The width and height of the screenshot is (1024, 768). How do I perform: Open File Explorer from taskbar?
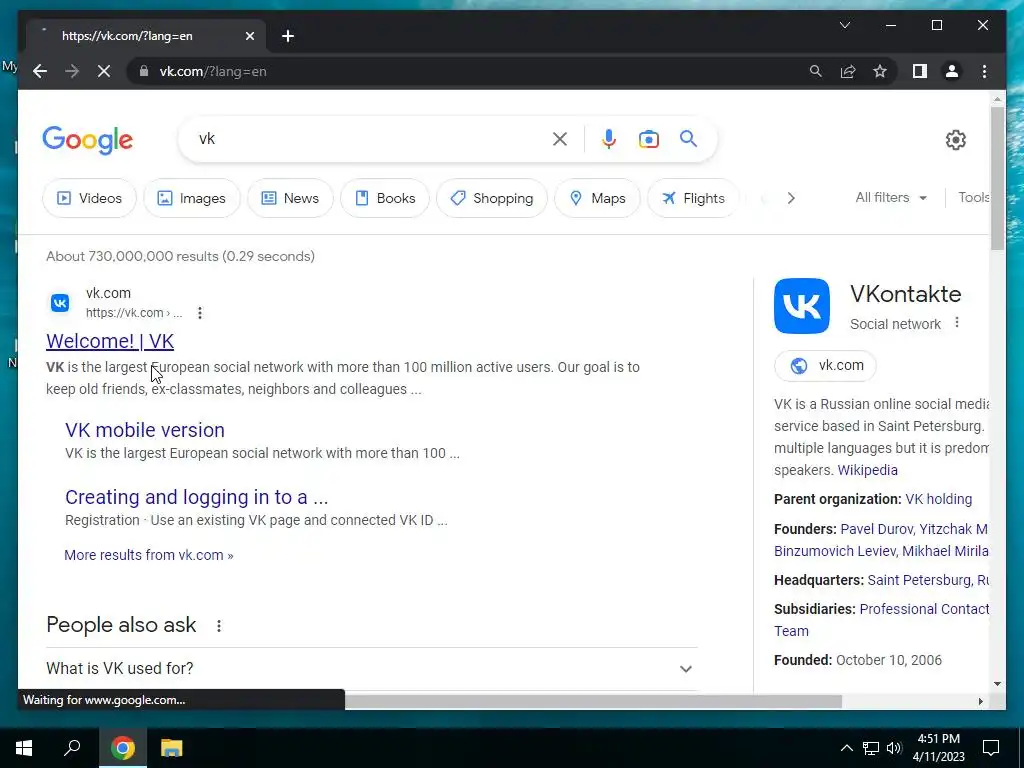click(171, 748)
